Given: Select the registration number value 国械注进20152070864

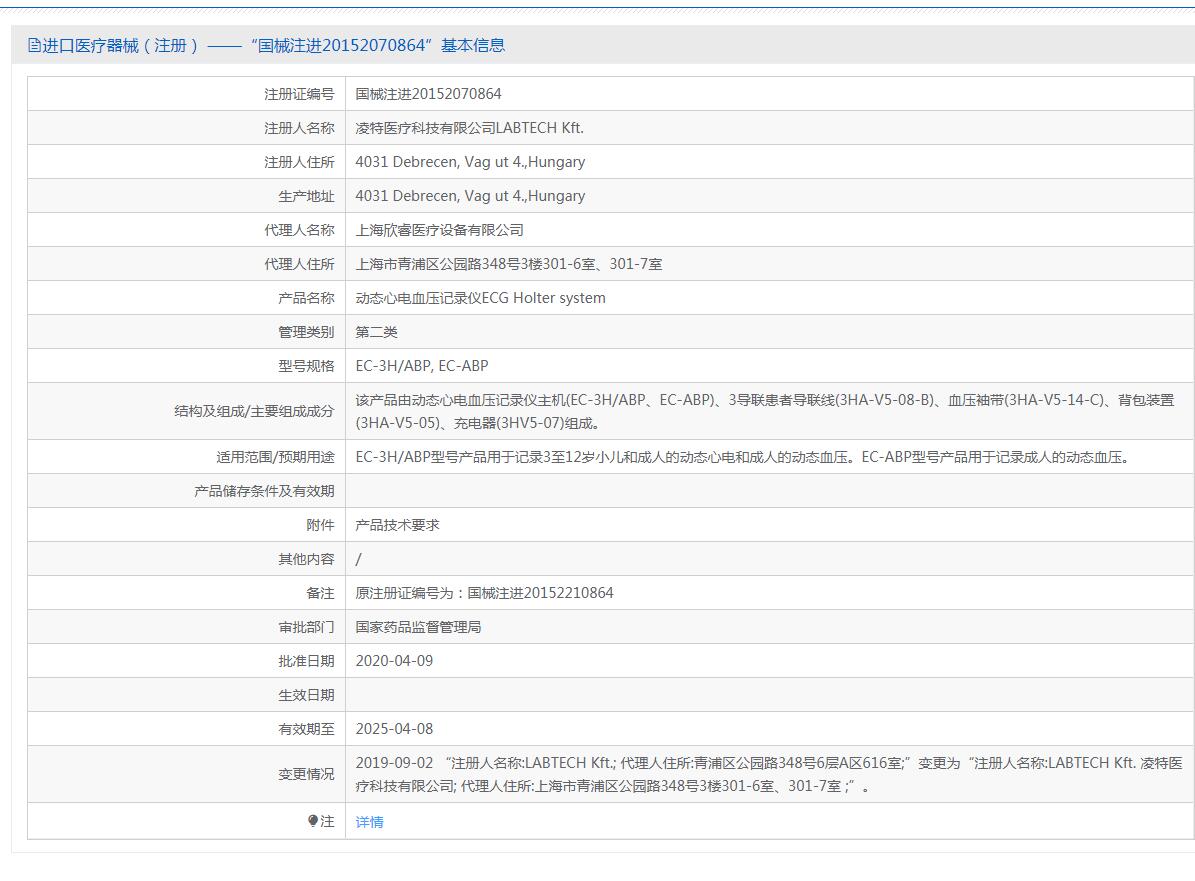Looking at the screenshot, I should click(428, 94).
